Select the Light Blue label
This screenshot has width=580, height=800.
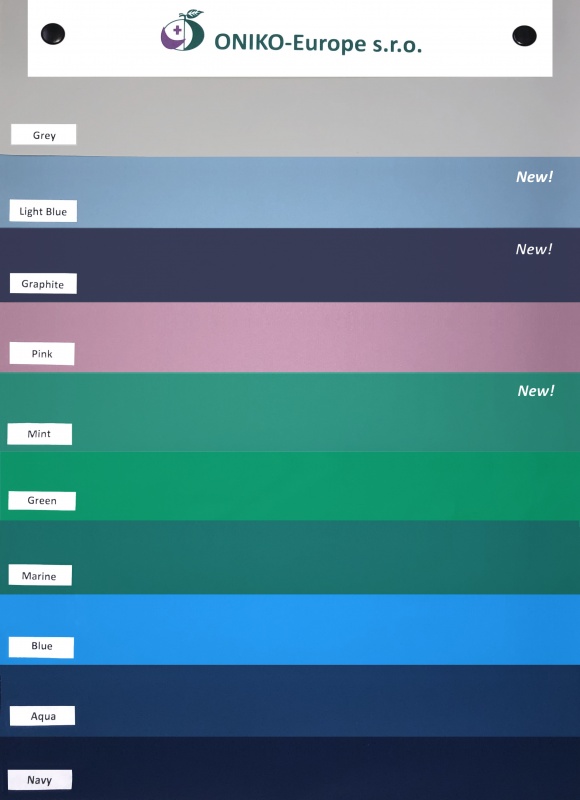pos(43,211)
